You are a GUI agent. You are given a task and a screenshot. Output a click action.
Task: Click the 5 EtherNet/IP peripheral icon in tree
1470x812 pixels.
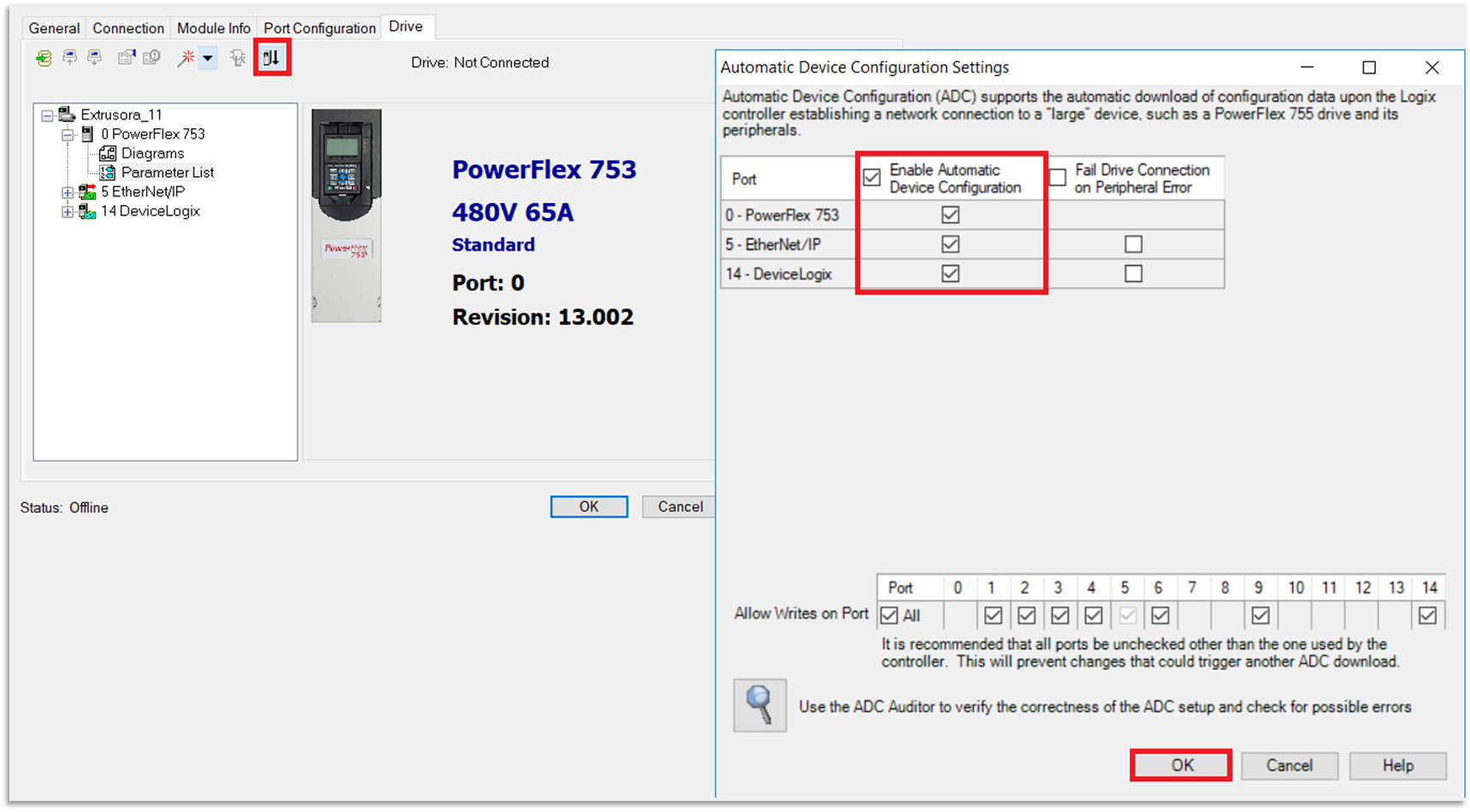point(87,192)
